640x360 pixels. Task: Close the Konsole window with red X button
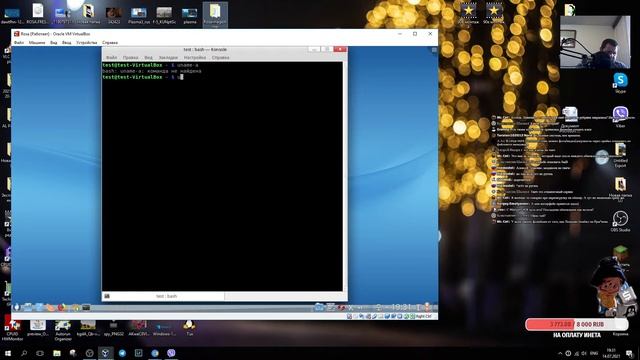pyautogui.click(x=340, y=49)
